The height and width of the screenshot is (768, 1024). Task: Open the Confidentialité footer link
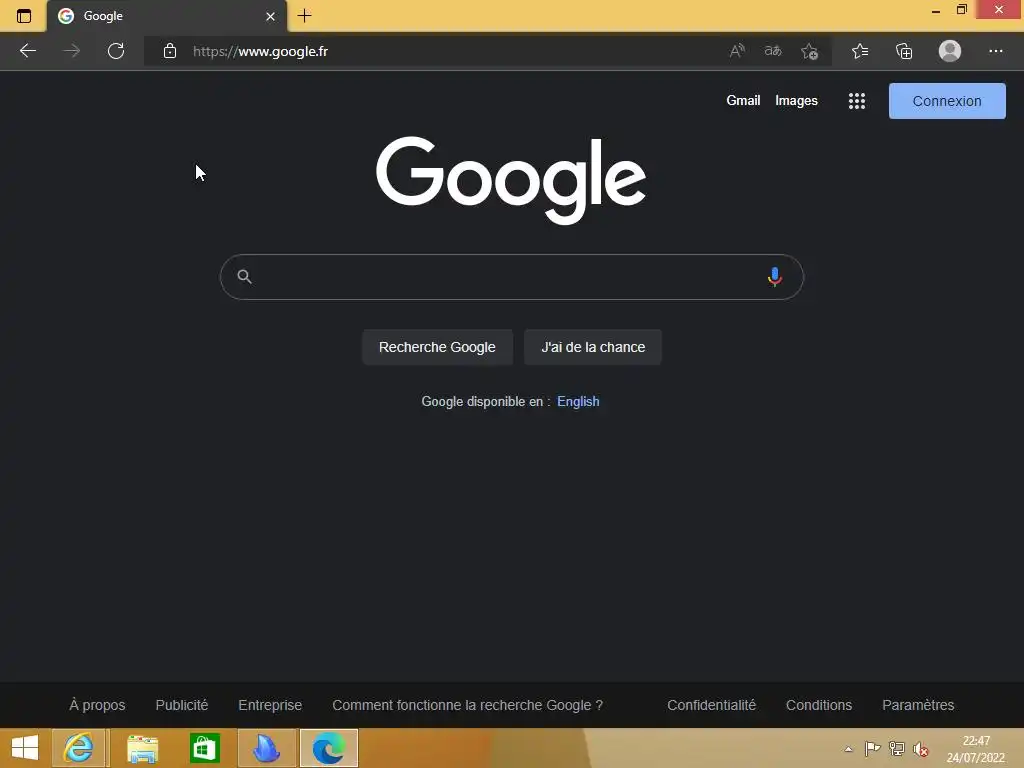[x=711, y=705]
